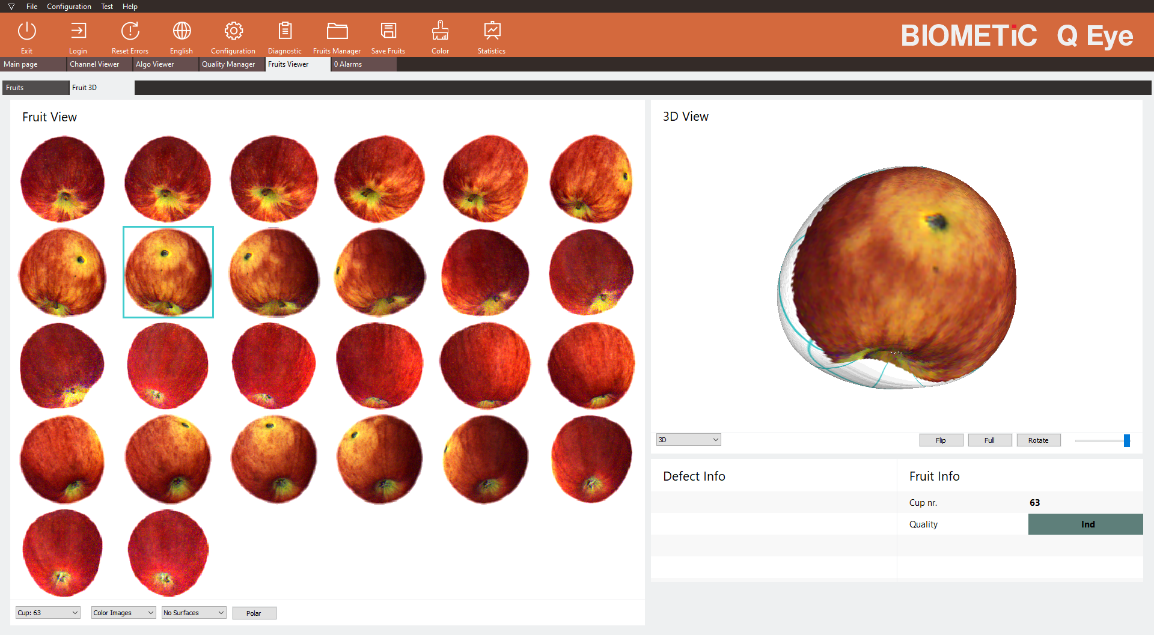
Task: Expand the Cup: 63 dropdown
Action: pyautogui.click(x=48, y=613)
